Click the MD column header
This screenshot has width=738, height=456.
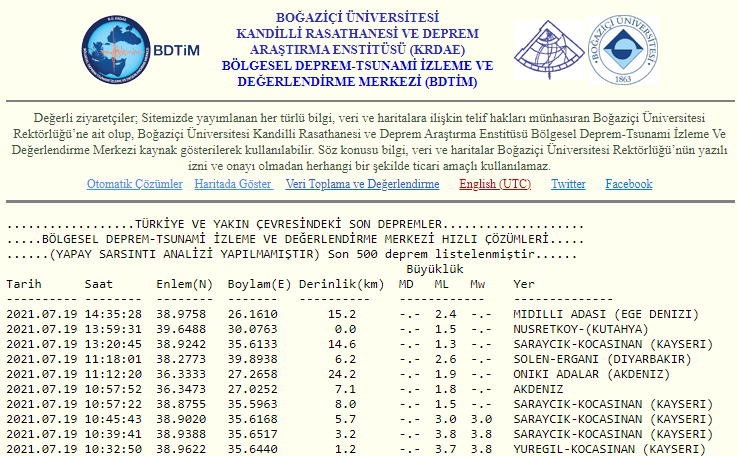[x=406, y=284]
